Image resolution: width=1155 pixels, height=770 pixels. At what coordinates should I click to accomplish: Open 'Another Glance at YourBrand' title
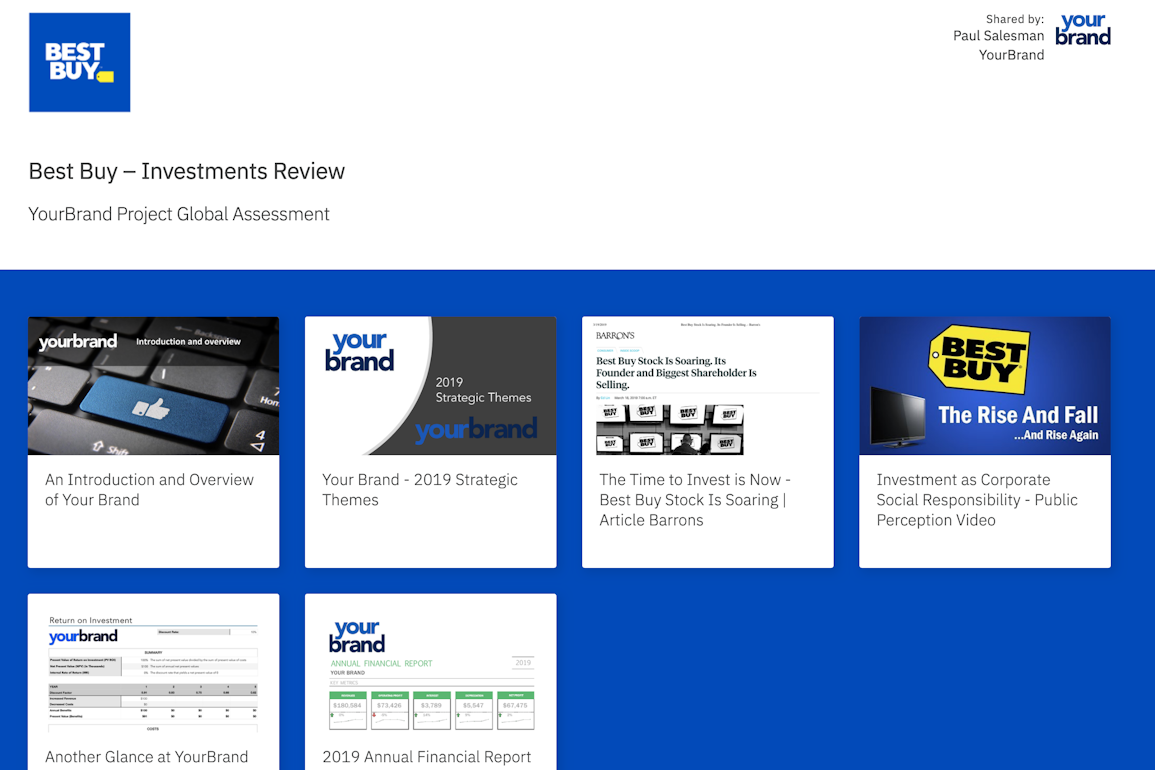point(147,757)
